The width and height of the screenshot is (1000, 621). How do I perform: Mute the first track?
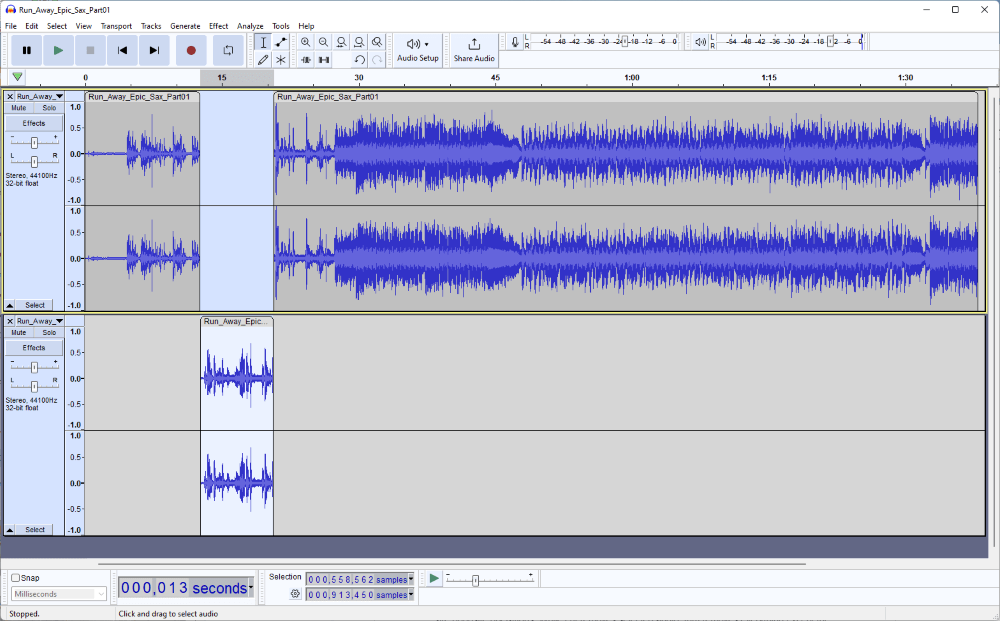tap(18, 108)
